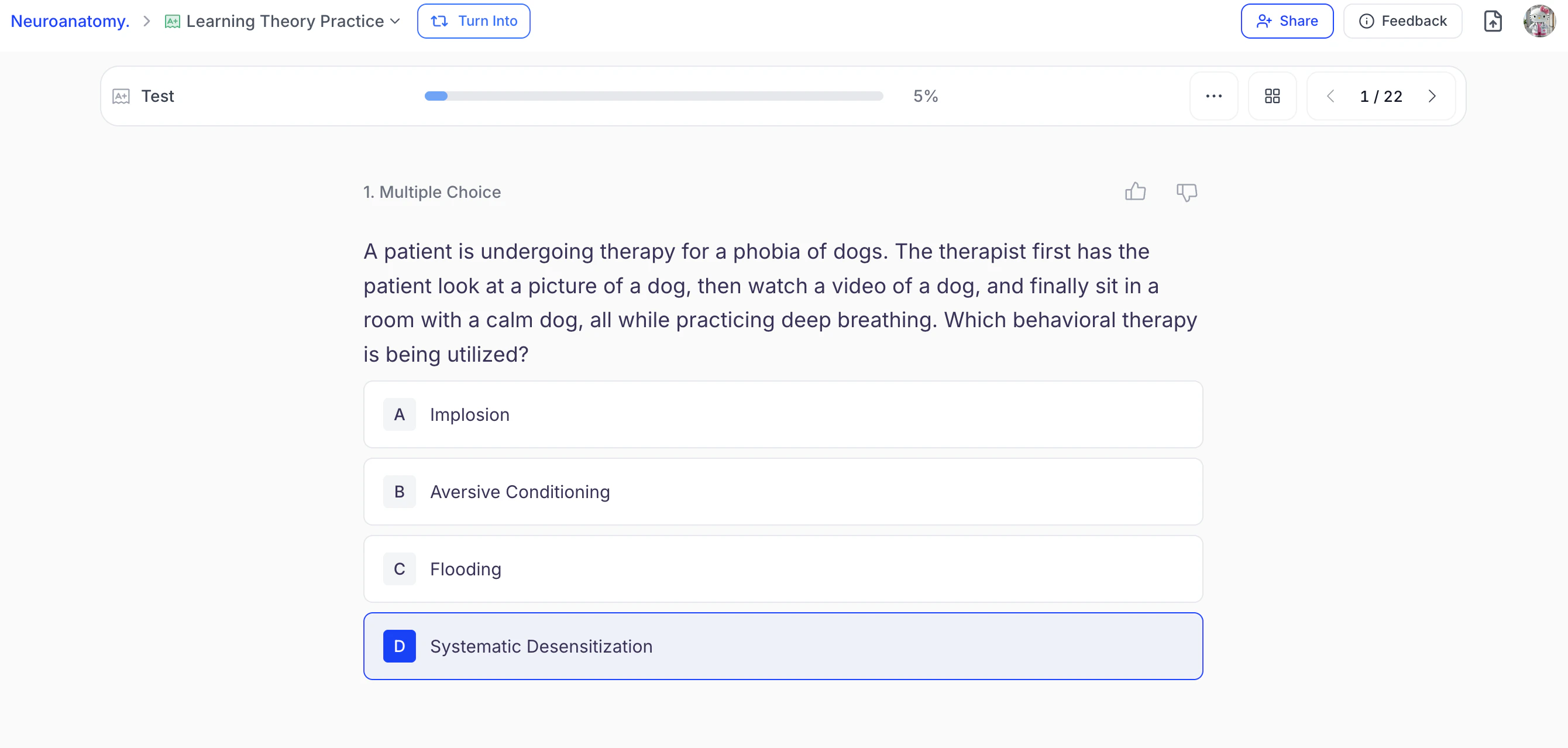The image size is (1568, 748).
Task: Click the test progress bar
Action: click(x=653, y=96)
